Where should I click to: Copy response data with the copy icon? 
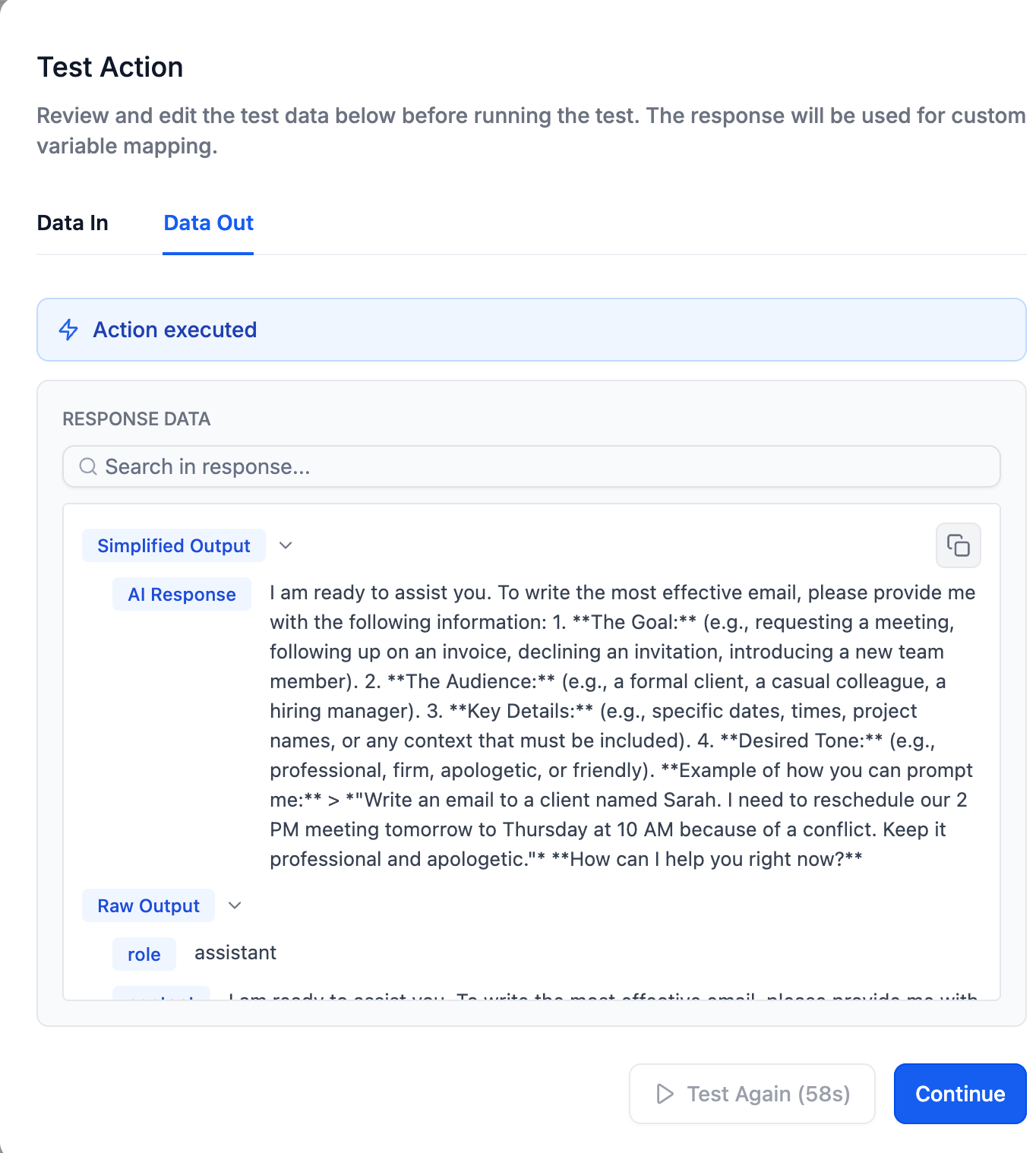pos(958,545)
